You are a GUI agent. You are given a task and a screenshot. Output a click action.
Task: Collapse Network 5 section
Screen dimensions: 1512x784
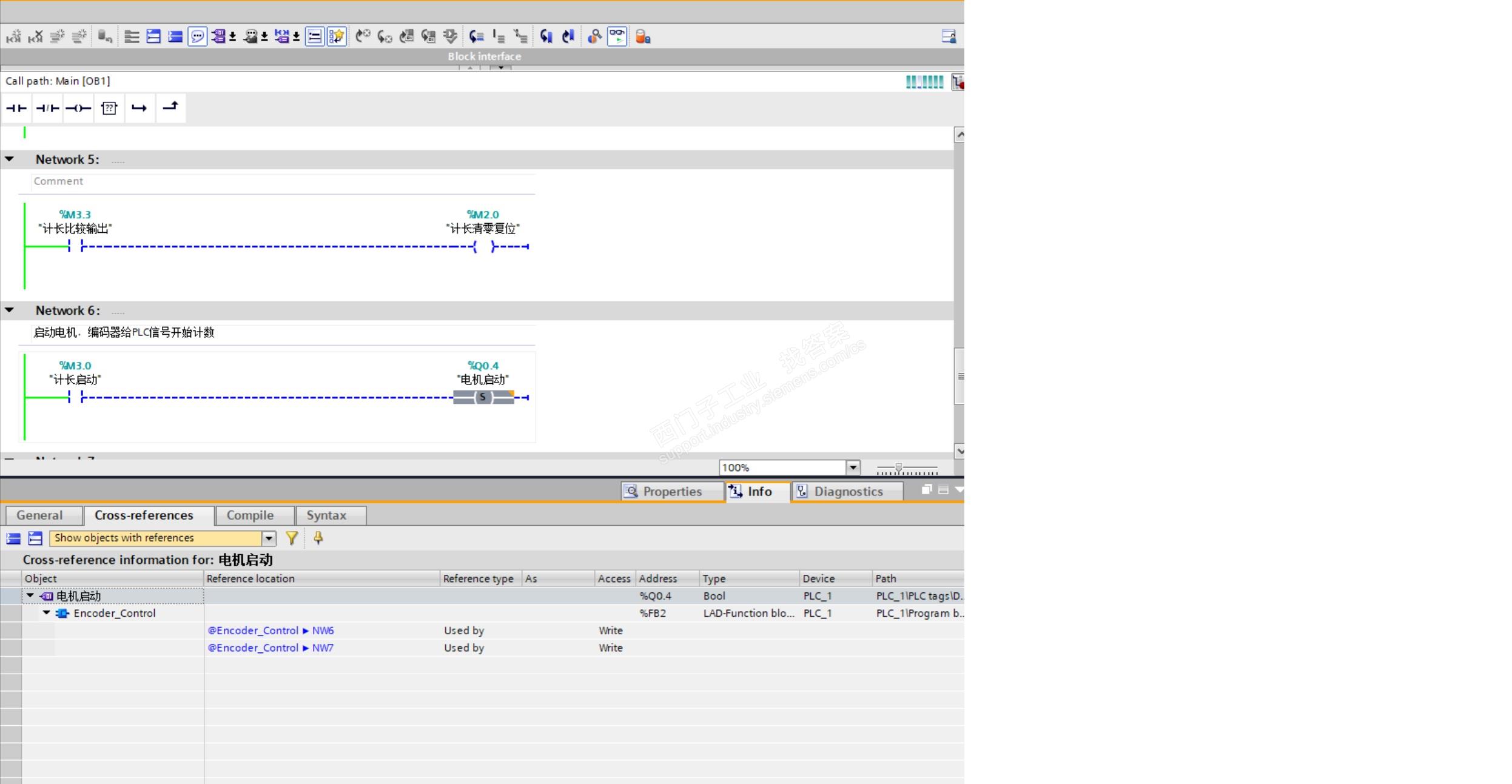10,159
